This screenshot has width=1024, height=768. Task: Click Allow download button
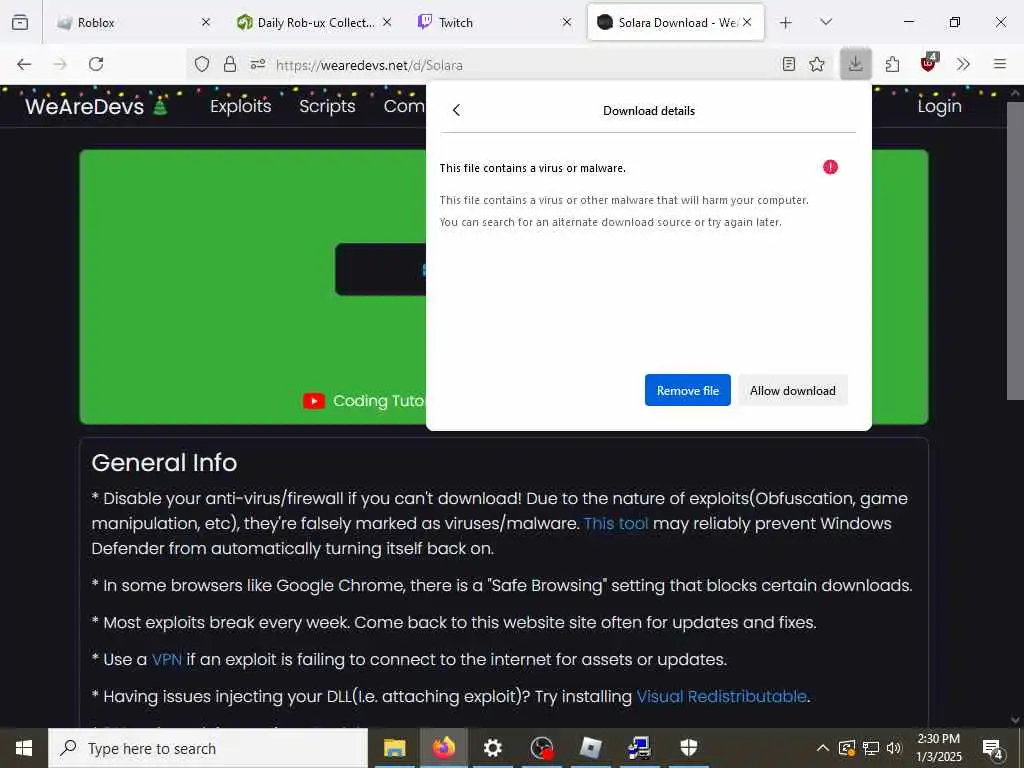793,391
